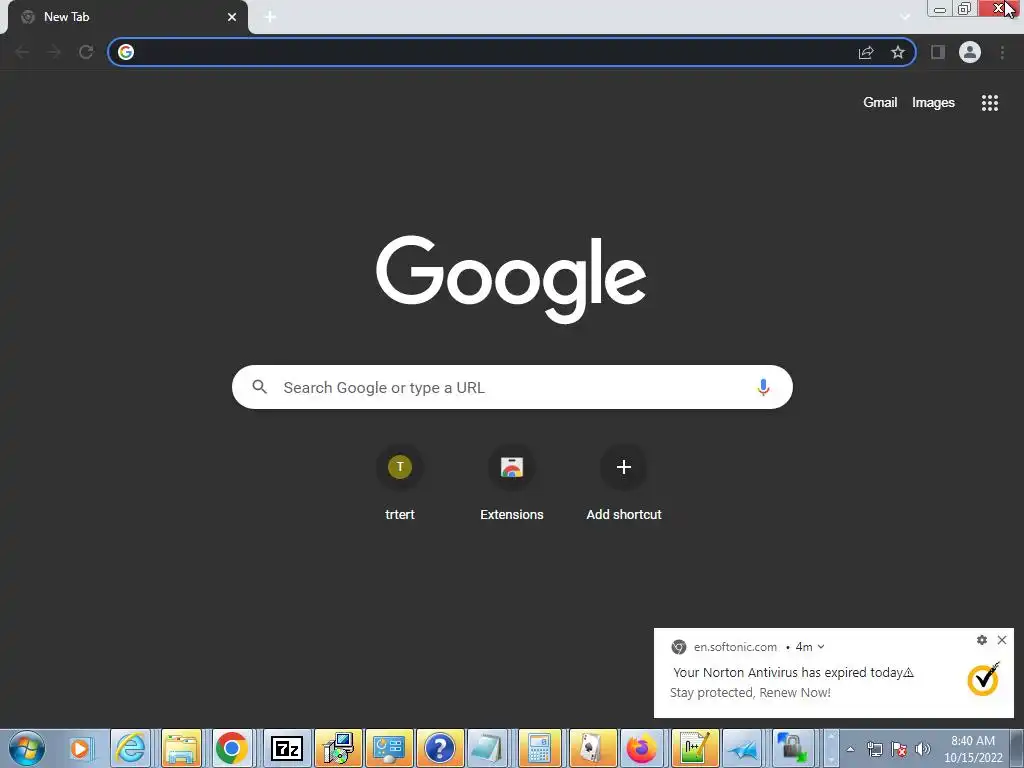Open the Google apps grid
The height and width of the screenshot is (768, 1024).
[x=990, y=103]
